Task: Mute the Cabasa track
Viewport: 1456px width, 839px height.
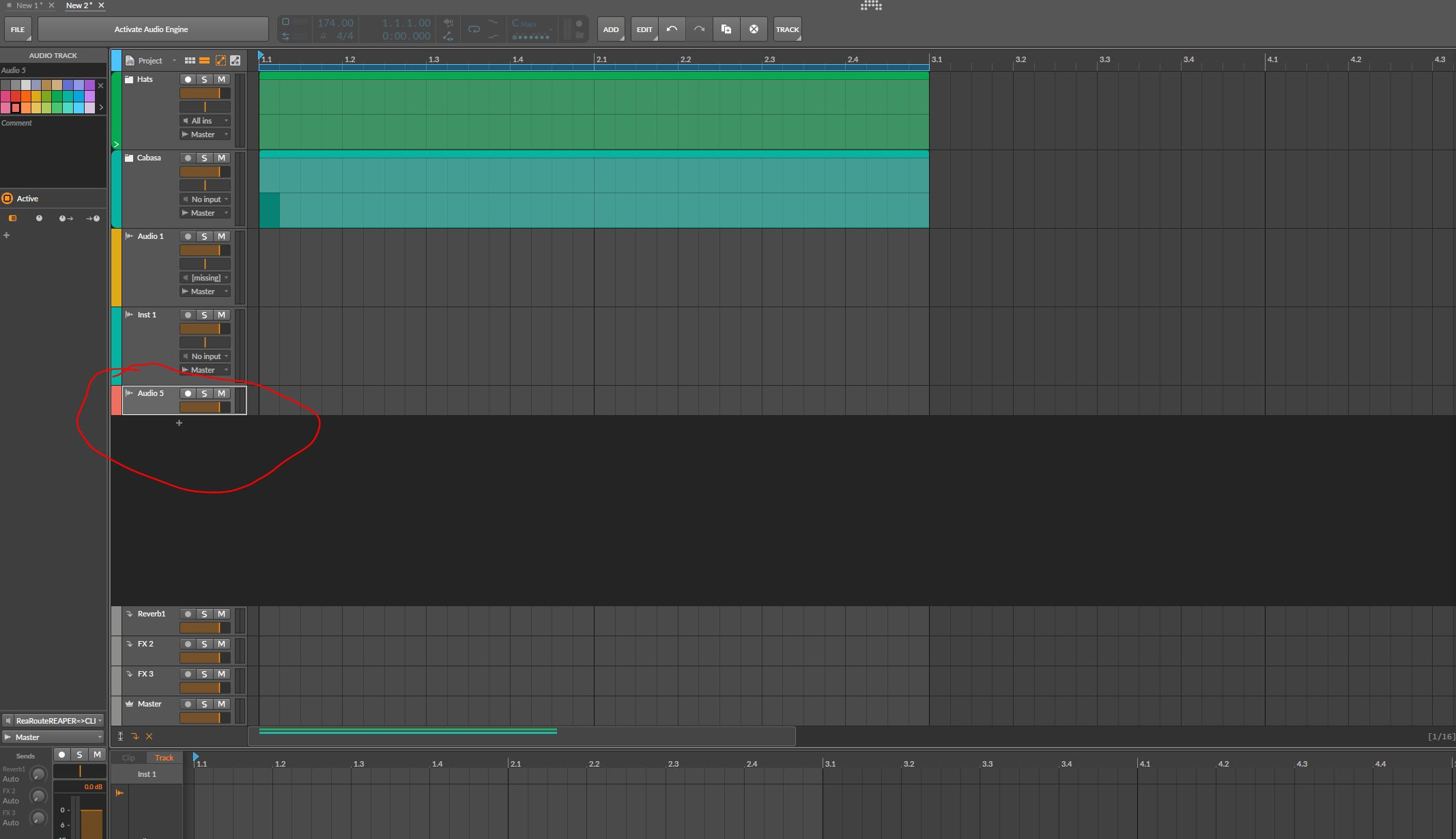Action: [221, 158]
